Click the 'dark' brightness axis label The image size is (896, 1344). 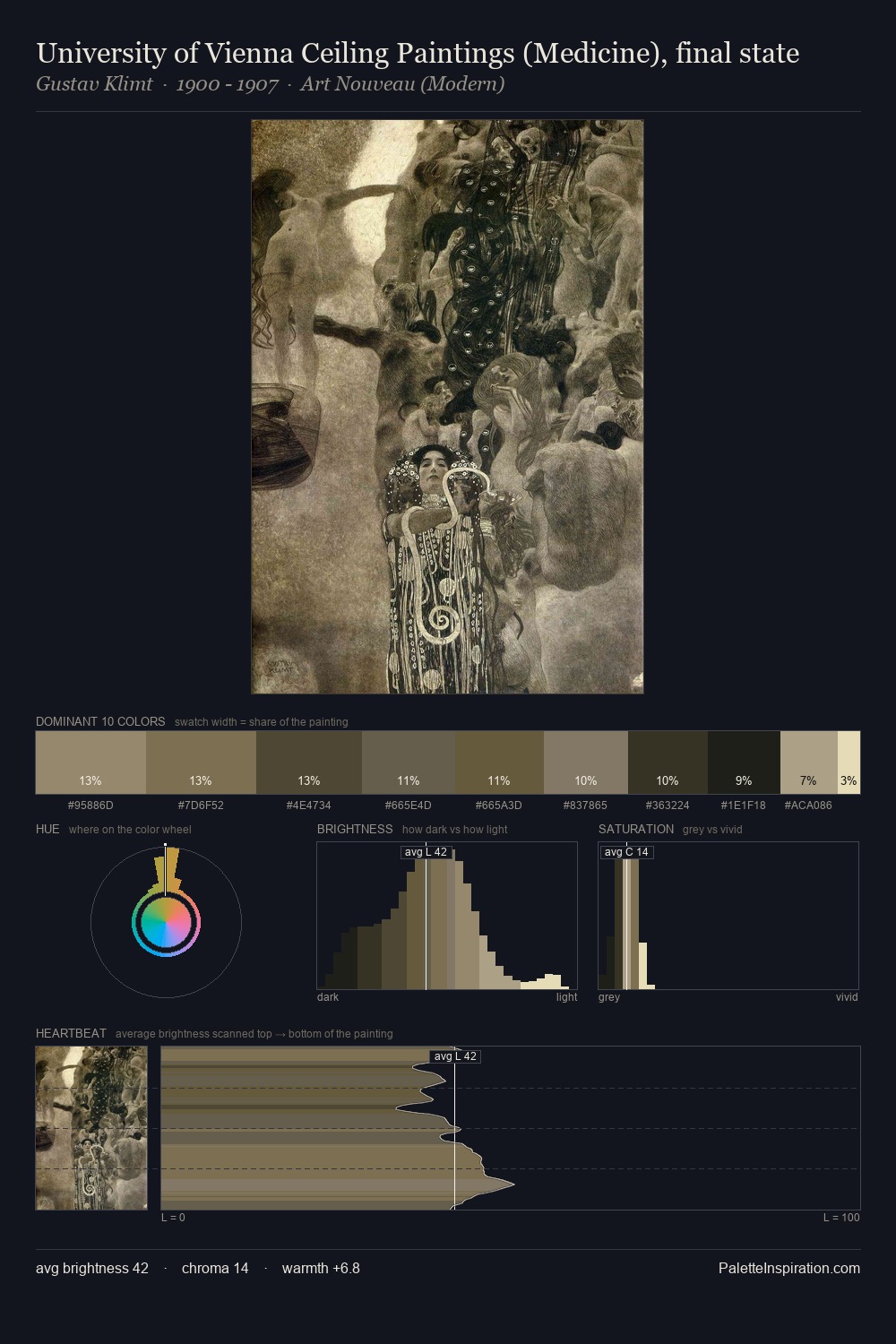point(328,997)
